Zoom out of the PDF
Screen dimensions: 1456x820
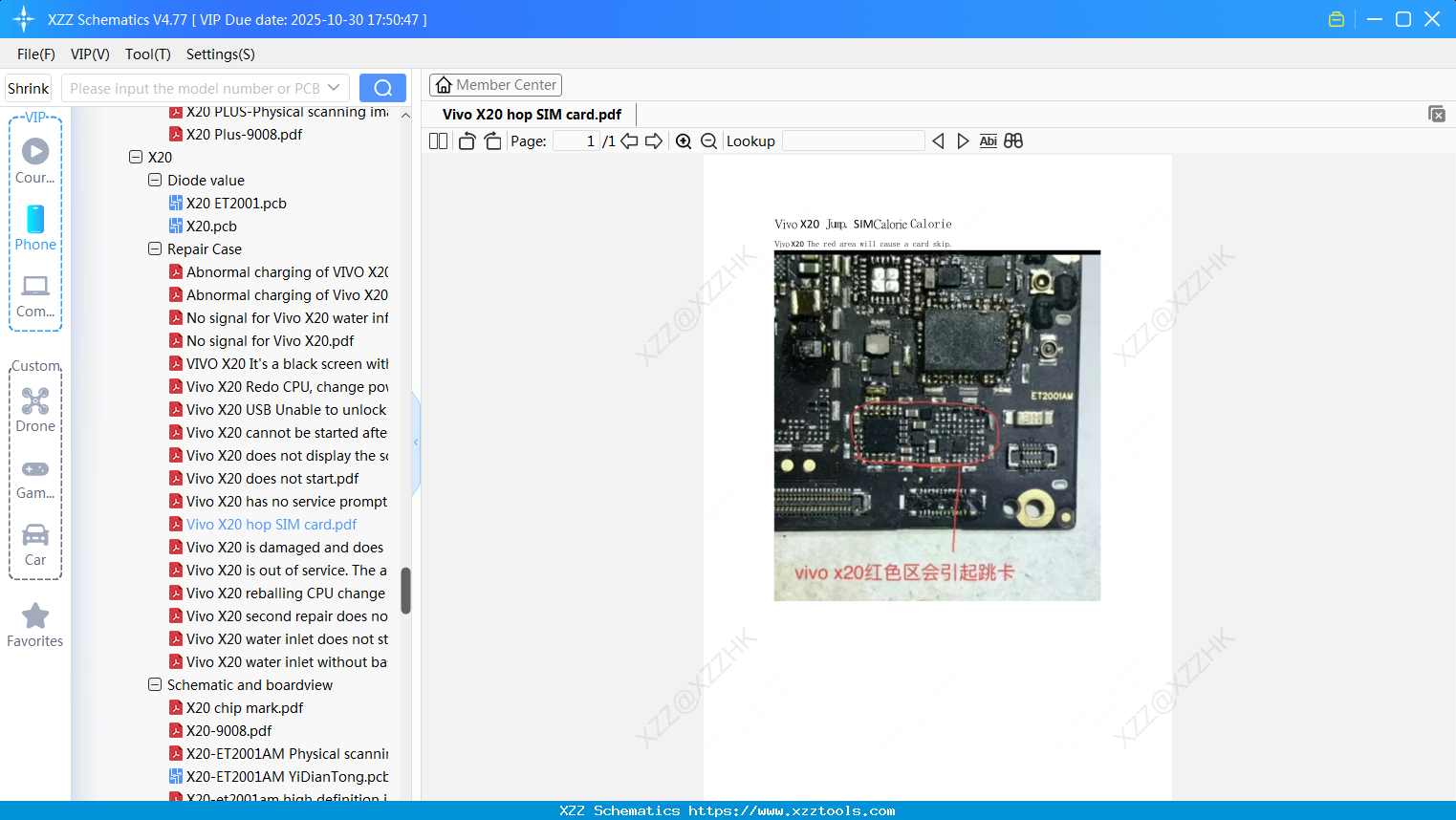pyautogui.click(x=708, y=141)
